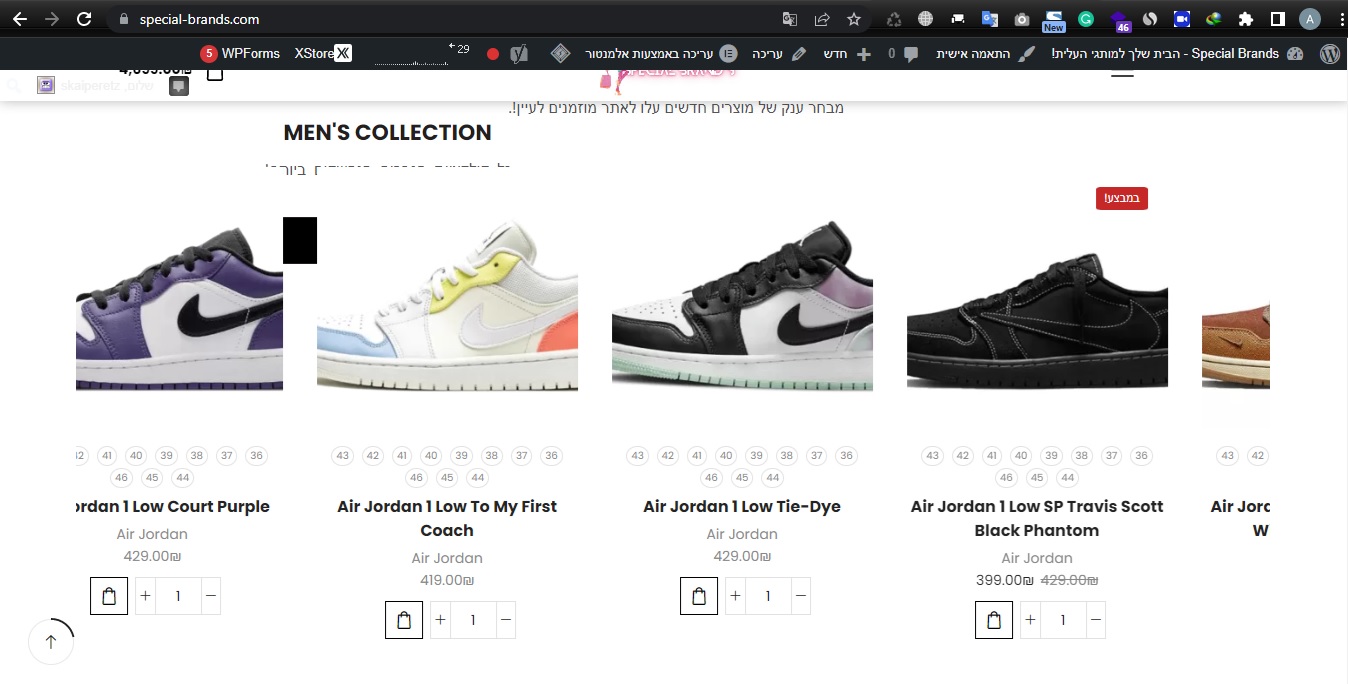
Task: Open the comments bubble showing 0
Action: coord(904,54)
